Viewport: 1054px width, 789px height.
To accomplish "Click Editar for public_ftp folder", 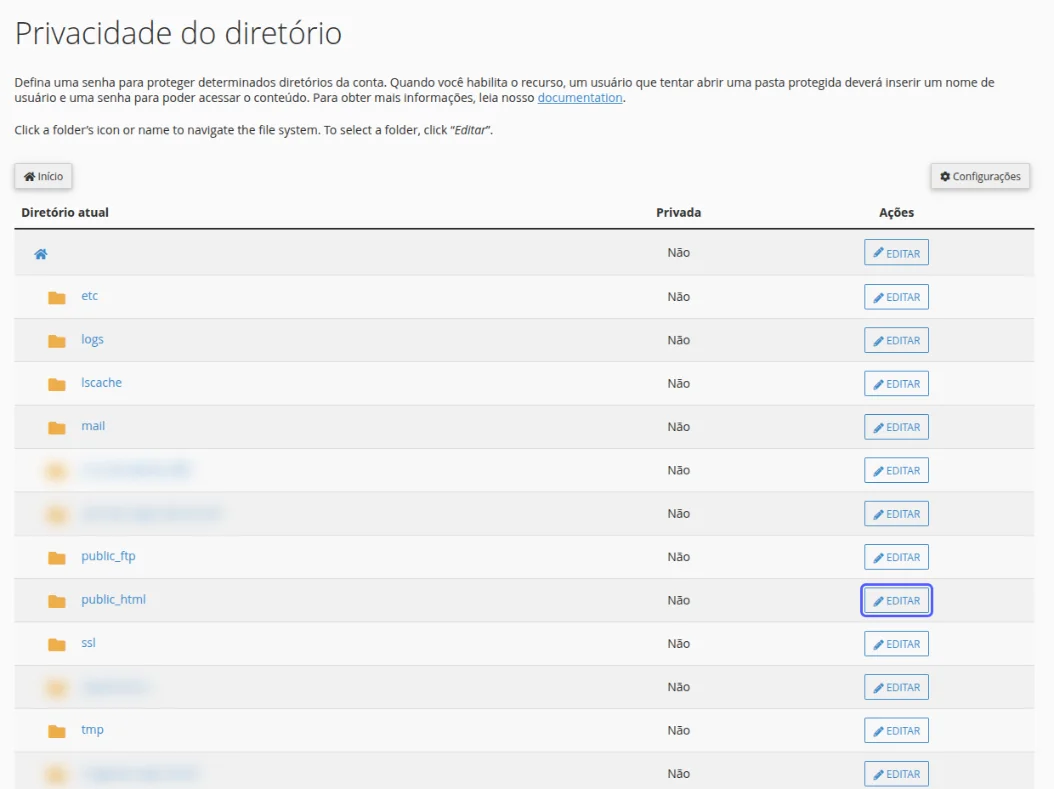I will tap(896, 557).
